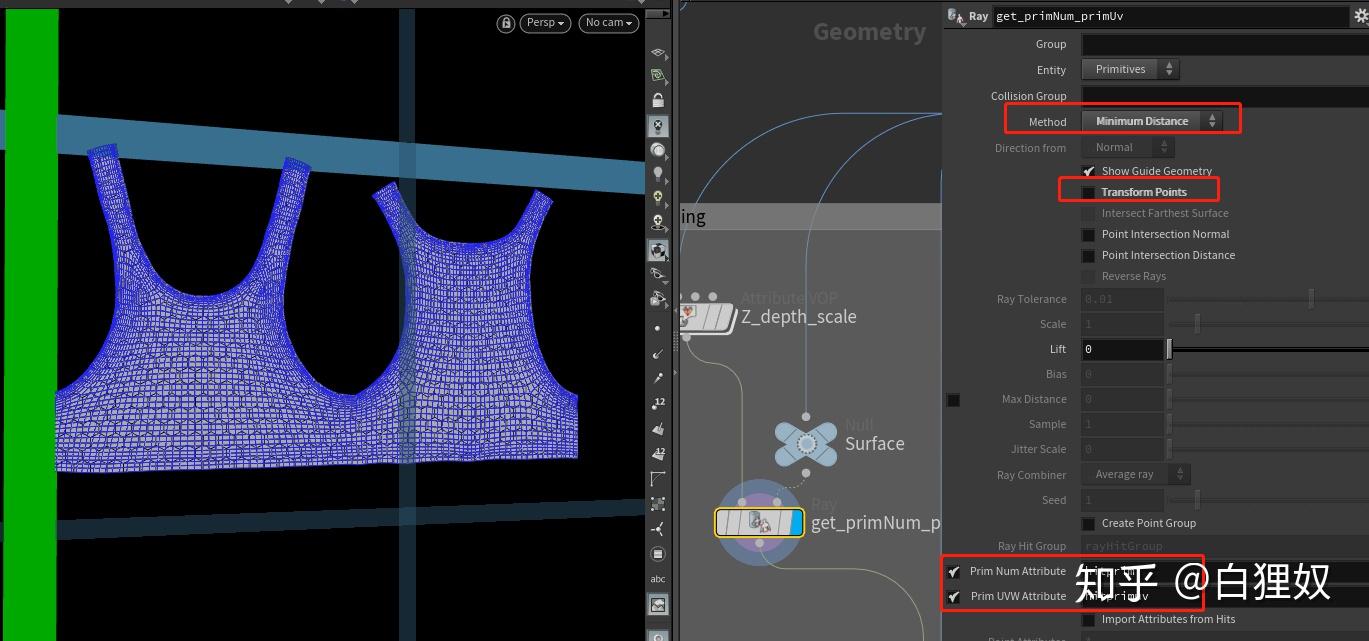Toggle the display primitive numbers icon
Screen dimensions: 1369x641
coord(658,454)
